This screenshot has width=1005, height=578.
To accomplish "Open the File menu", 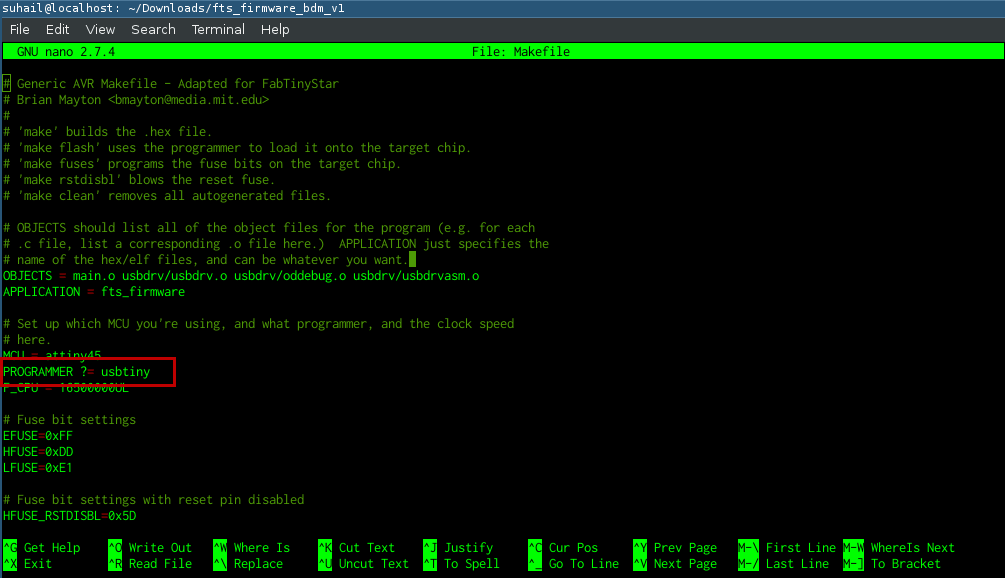I will pos(19,29).
